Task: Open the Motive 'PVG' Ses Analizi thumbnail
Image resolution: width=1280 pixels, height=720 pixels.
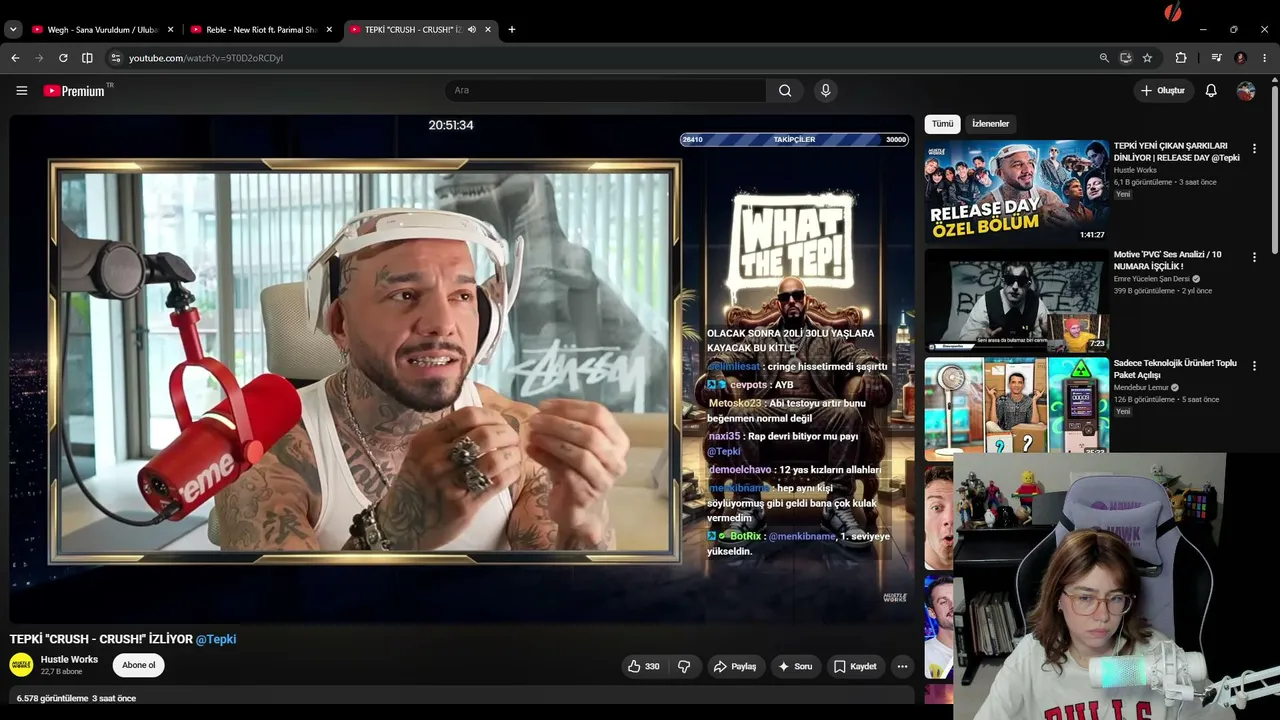Action: click(1016, 301)
